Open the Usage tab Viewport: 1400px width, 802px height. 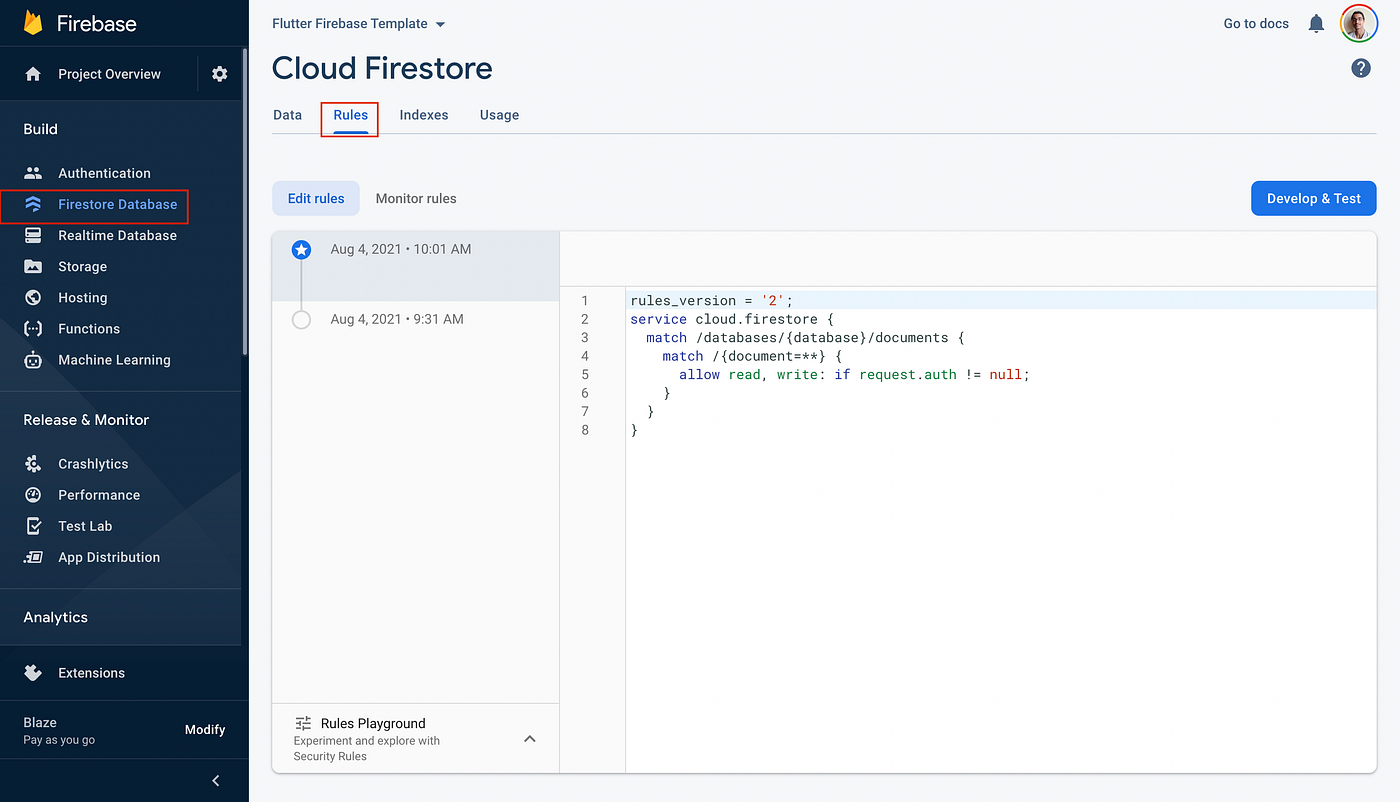pyautogui.click(x=499, y=115)
